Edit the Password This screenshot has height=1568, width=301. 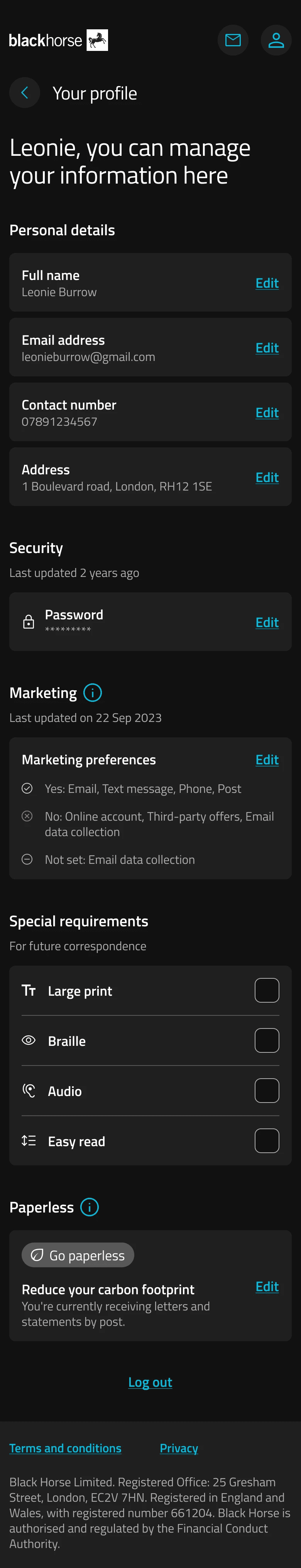click(267, 622)
